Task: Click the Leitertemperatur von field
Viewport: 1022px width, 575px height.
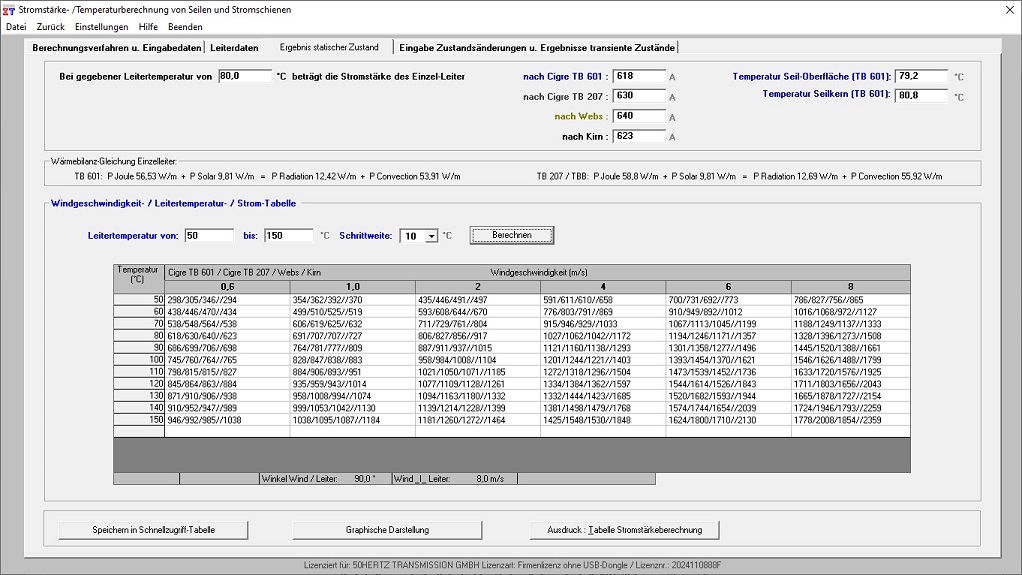Action: [209, 236]
